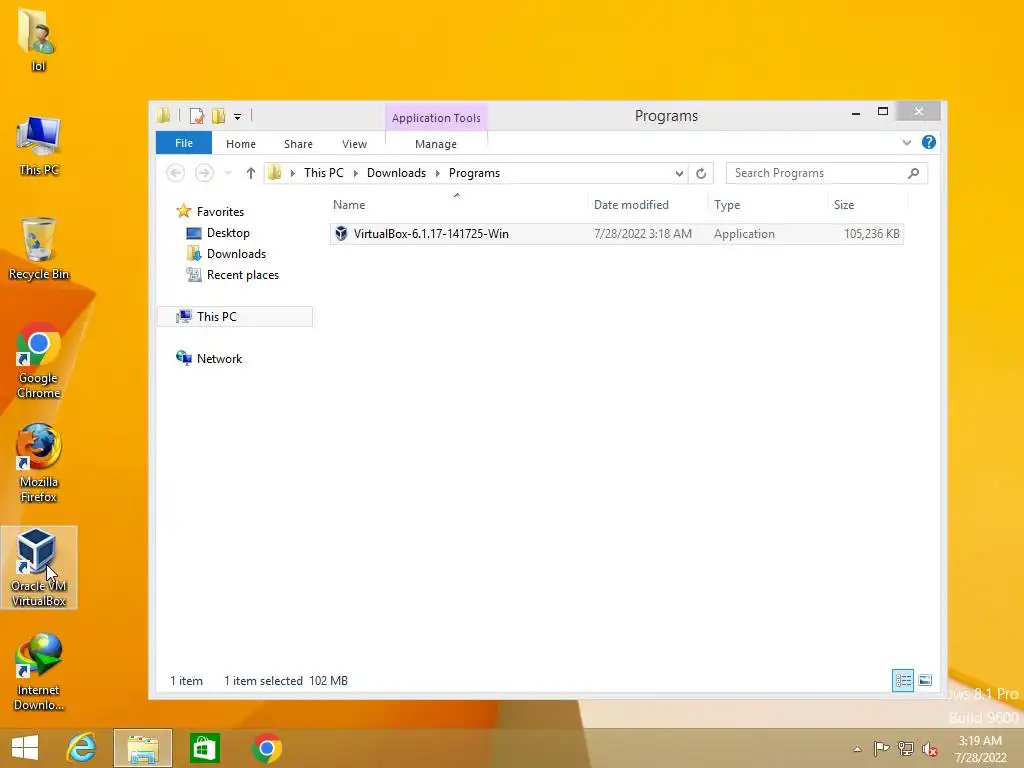Click Programs in address breadcrumb
The width and height of the screenshot is (1024, 768).
click(474, 173)
